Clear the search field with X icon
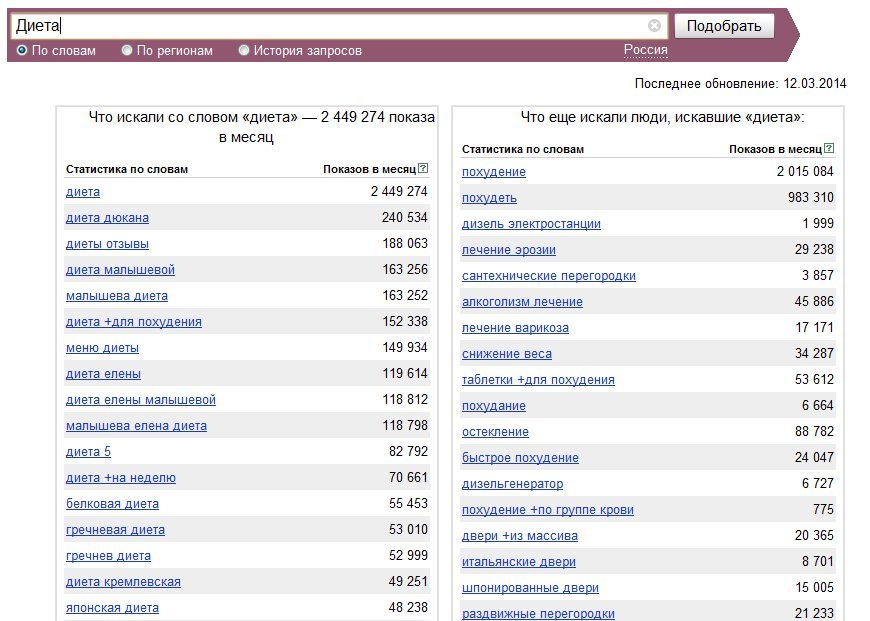This screenshot has width=870, height=621. (x=654, y=26)
